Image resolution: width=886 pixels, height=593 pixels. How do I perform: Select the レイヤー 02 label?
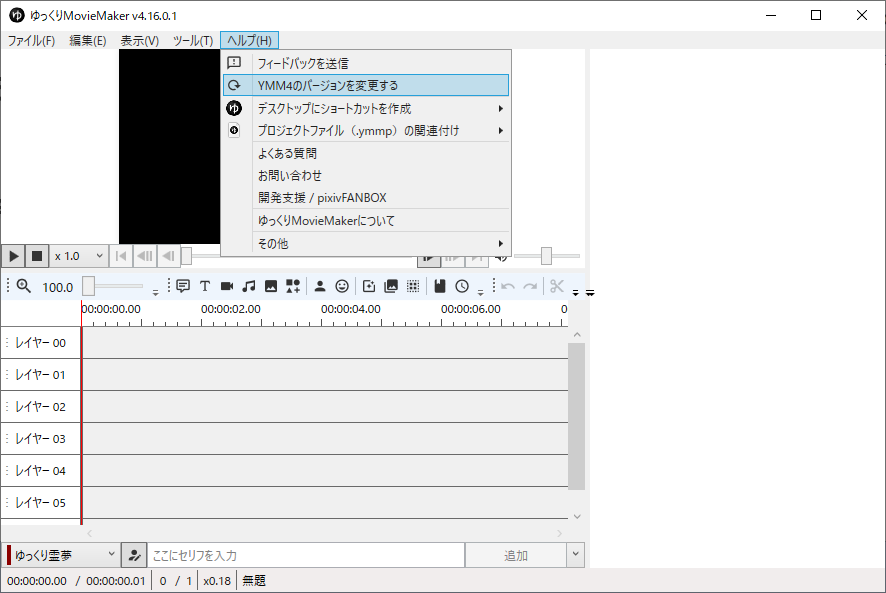point(40,406)
